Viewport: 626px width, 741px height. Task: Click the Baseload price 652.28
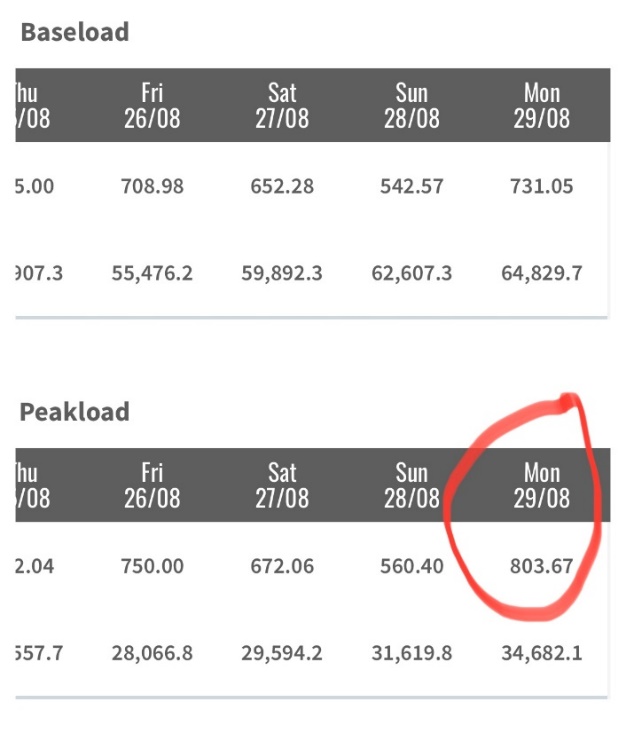coord(282,186)
